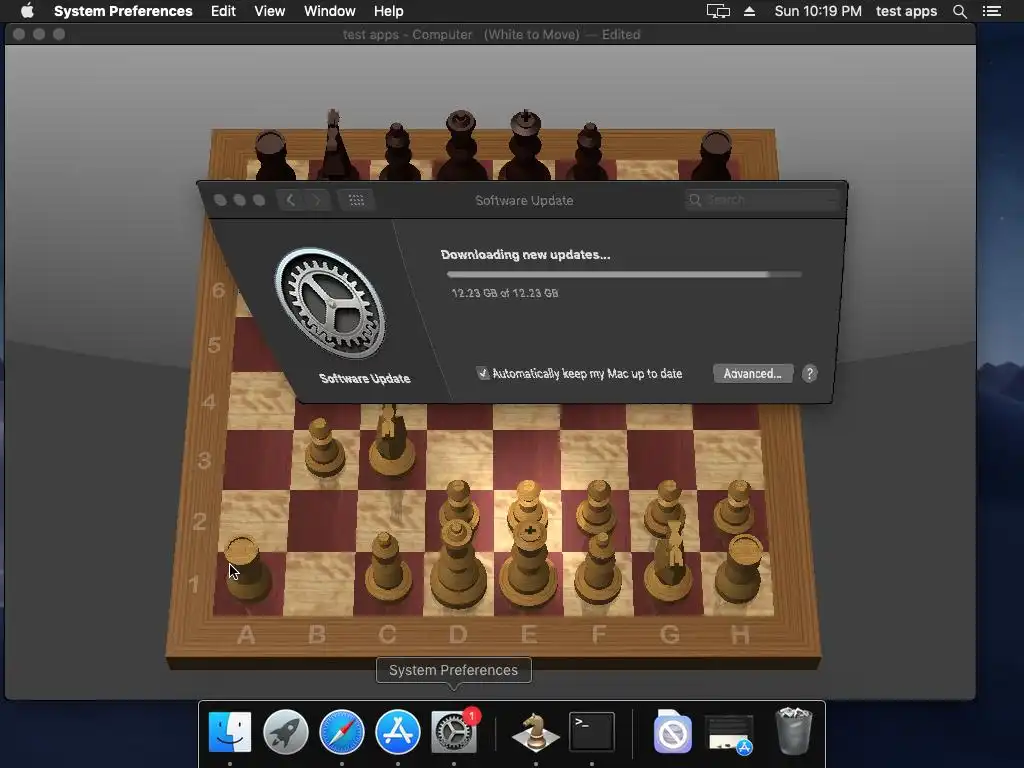The width and height of the screenshot is (1024, 768).
Task: Select the white pawn on B3
Action: pos(324,447)
